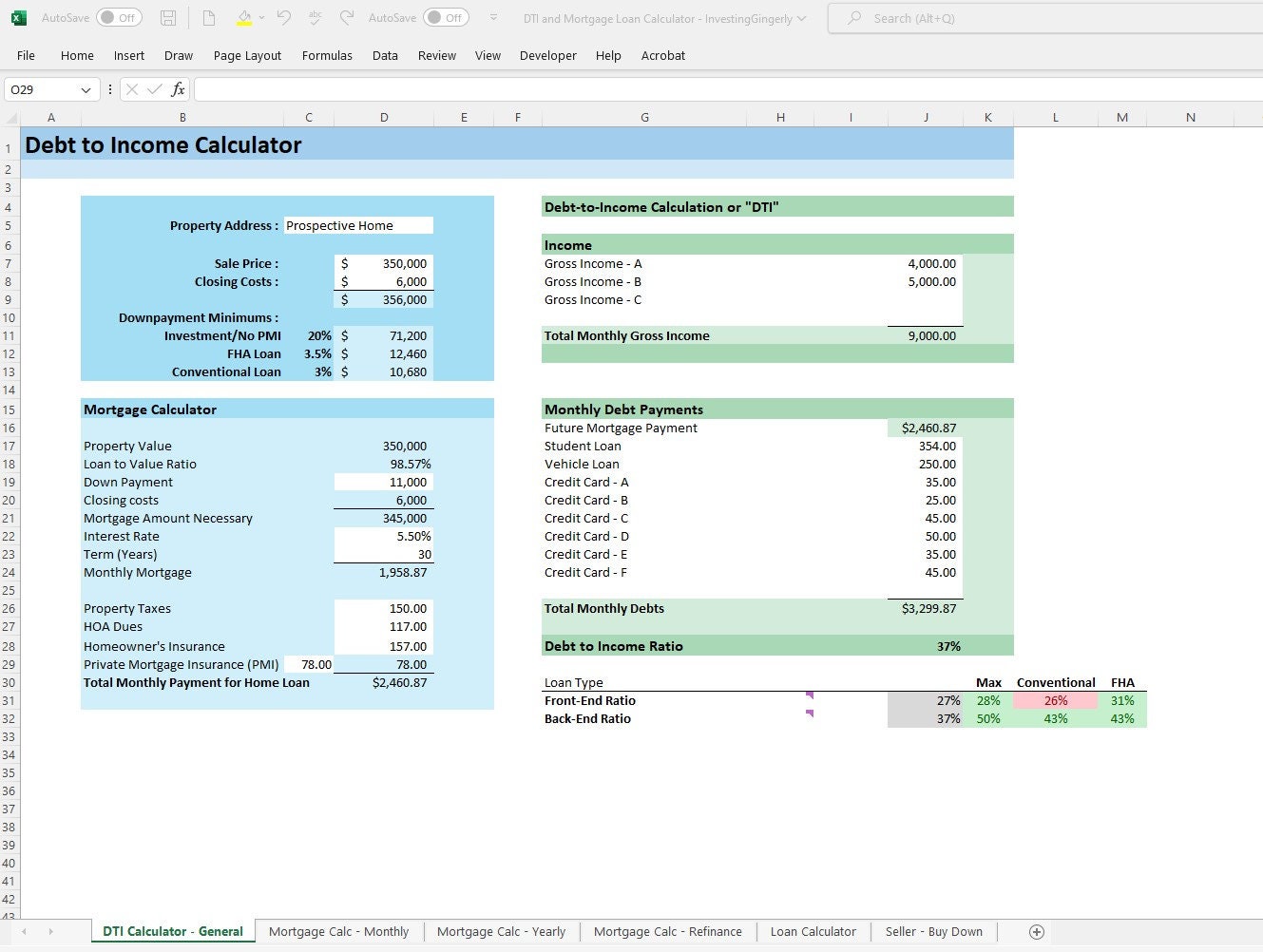The image size is (1263, 952).
Task: Click the Front-End Ratio Conventional red cell
Action: tap(1056, 700)
